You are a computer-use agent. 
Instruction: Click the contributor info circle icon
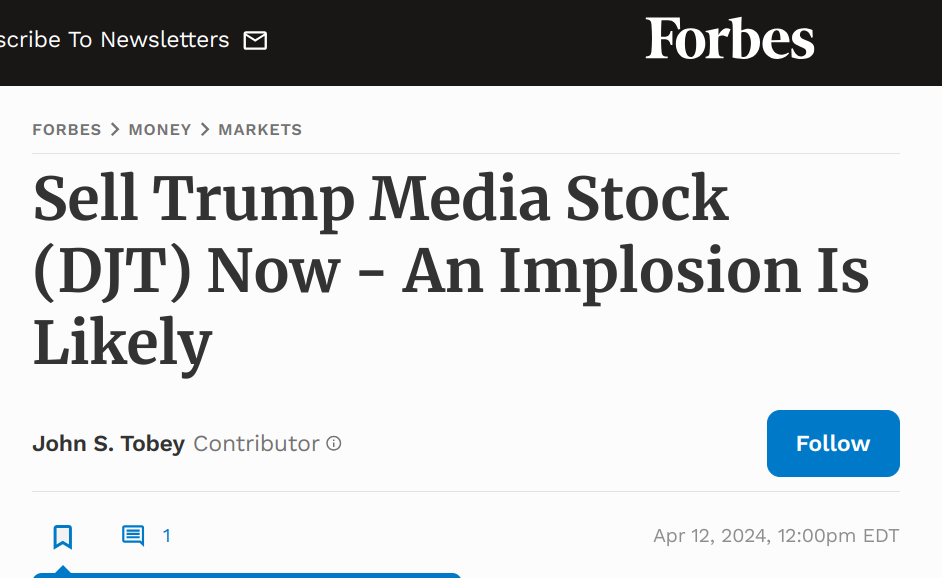[333, 443]
